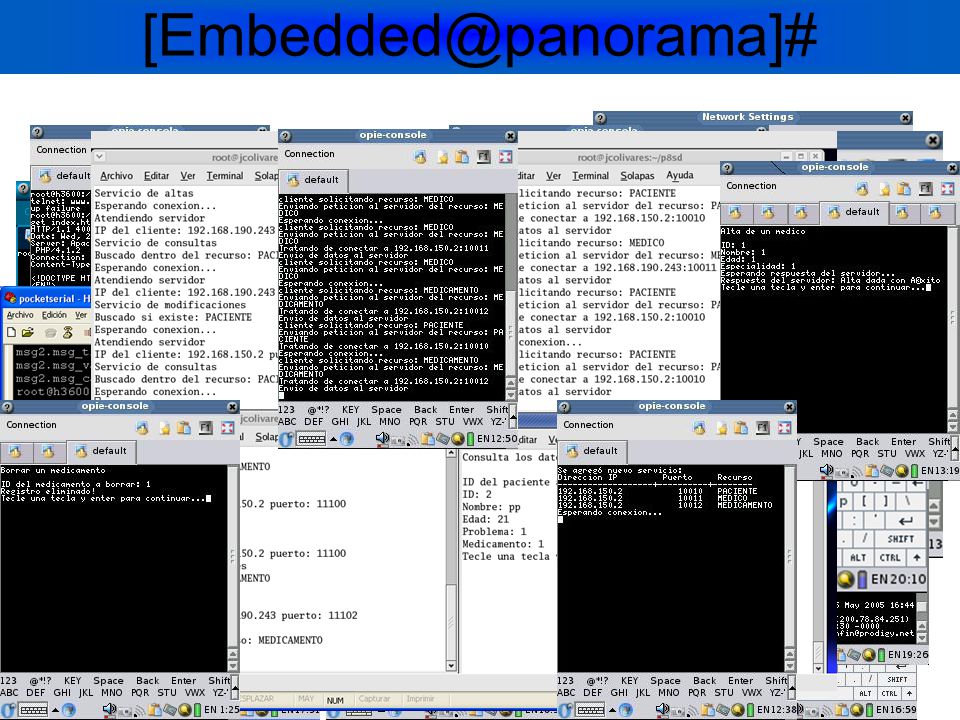The height and width of the screenshot is (720, 960).
Task: Toggle fullscreen icon in 'cliente solicitando' opie-console
Action: [x=505, y=157]
